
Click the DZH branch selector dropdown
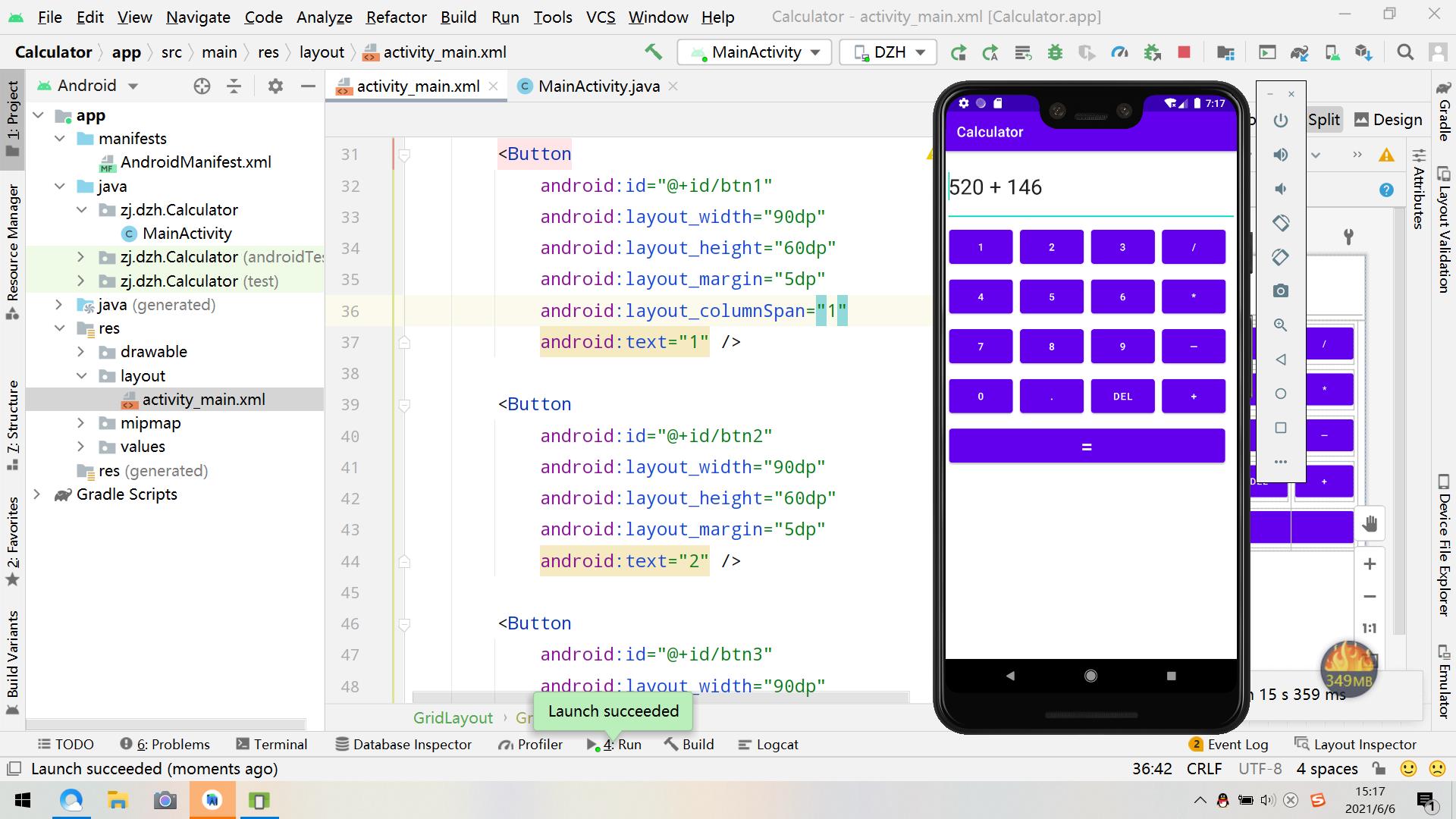click(888, 52)
